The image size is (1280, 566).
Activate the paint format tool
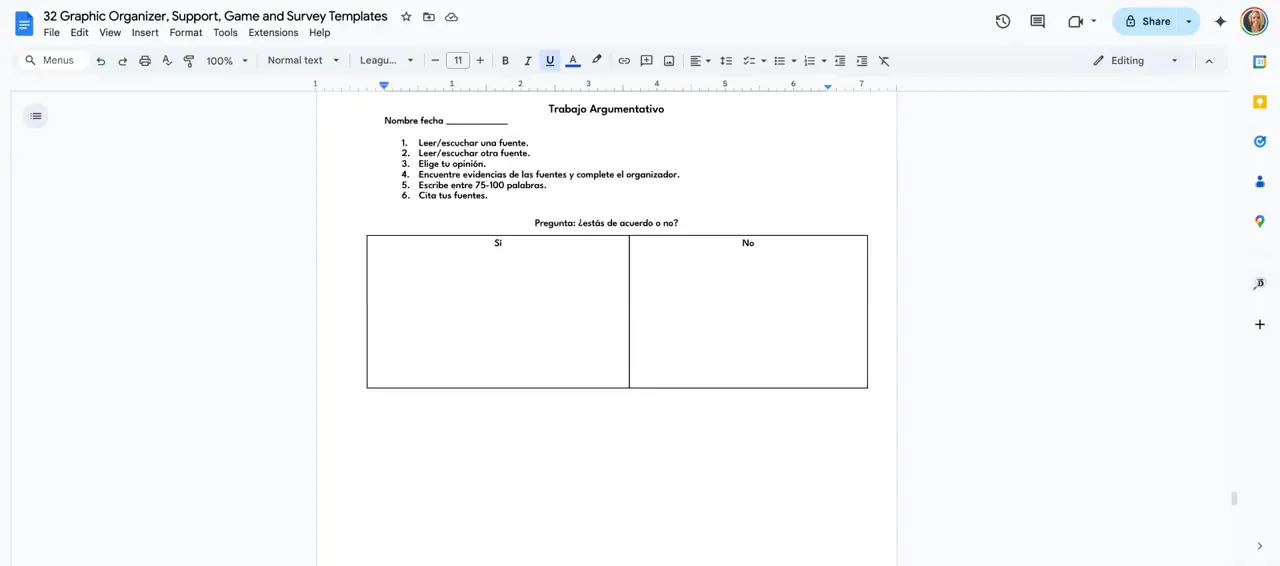click(189, 61)
